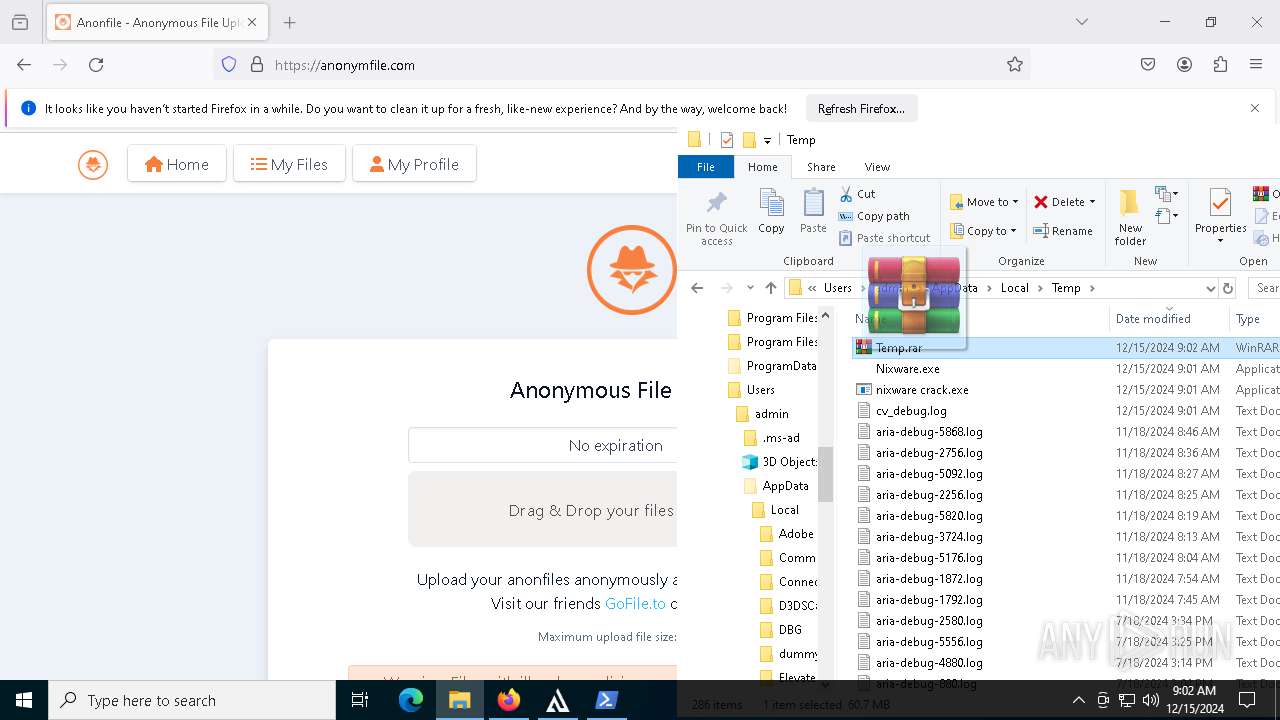Open the Delete dropdown arrow

coord(1092,202)
